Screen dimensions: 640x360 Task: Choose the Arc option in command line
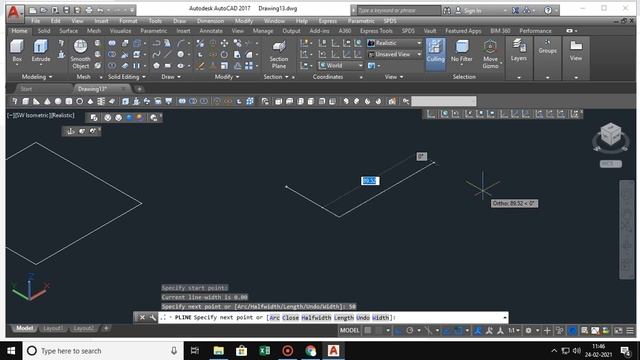click(x=275, y=318)
